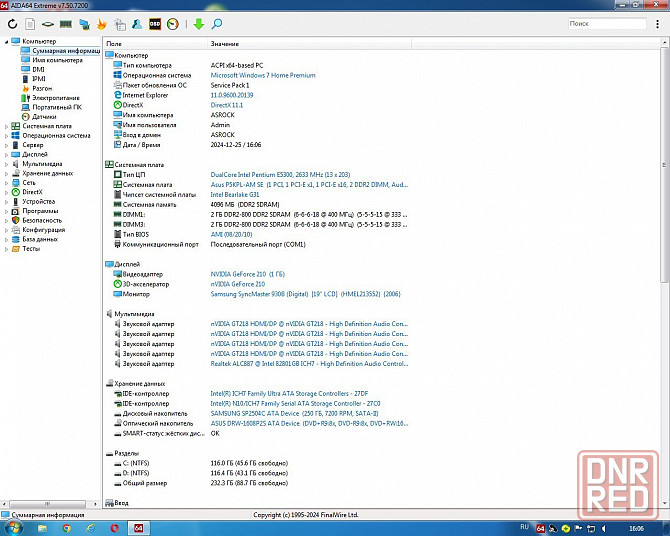This screenshot has height=536, width=670.
Task: Click the magnifier search toolbar icon
Action: pos(217,24)
